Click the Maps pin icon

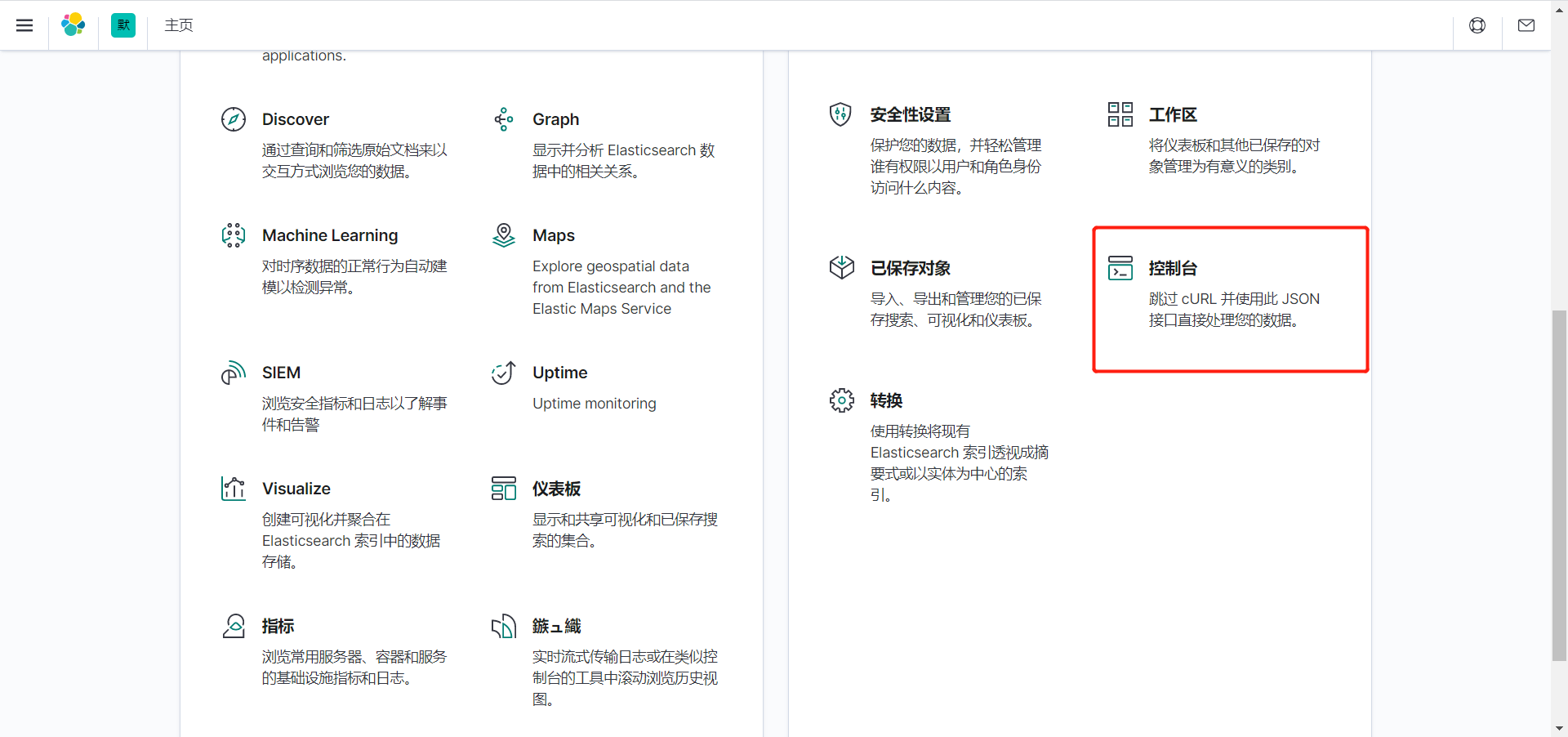pos(504,235)
